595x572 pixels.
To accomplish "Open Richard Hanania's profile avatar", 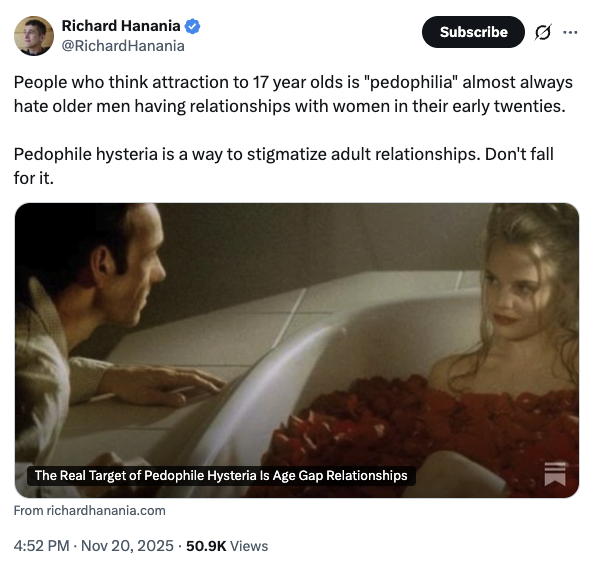I will click(x=34, y=36).
